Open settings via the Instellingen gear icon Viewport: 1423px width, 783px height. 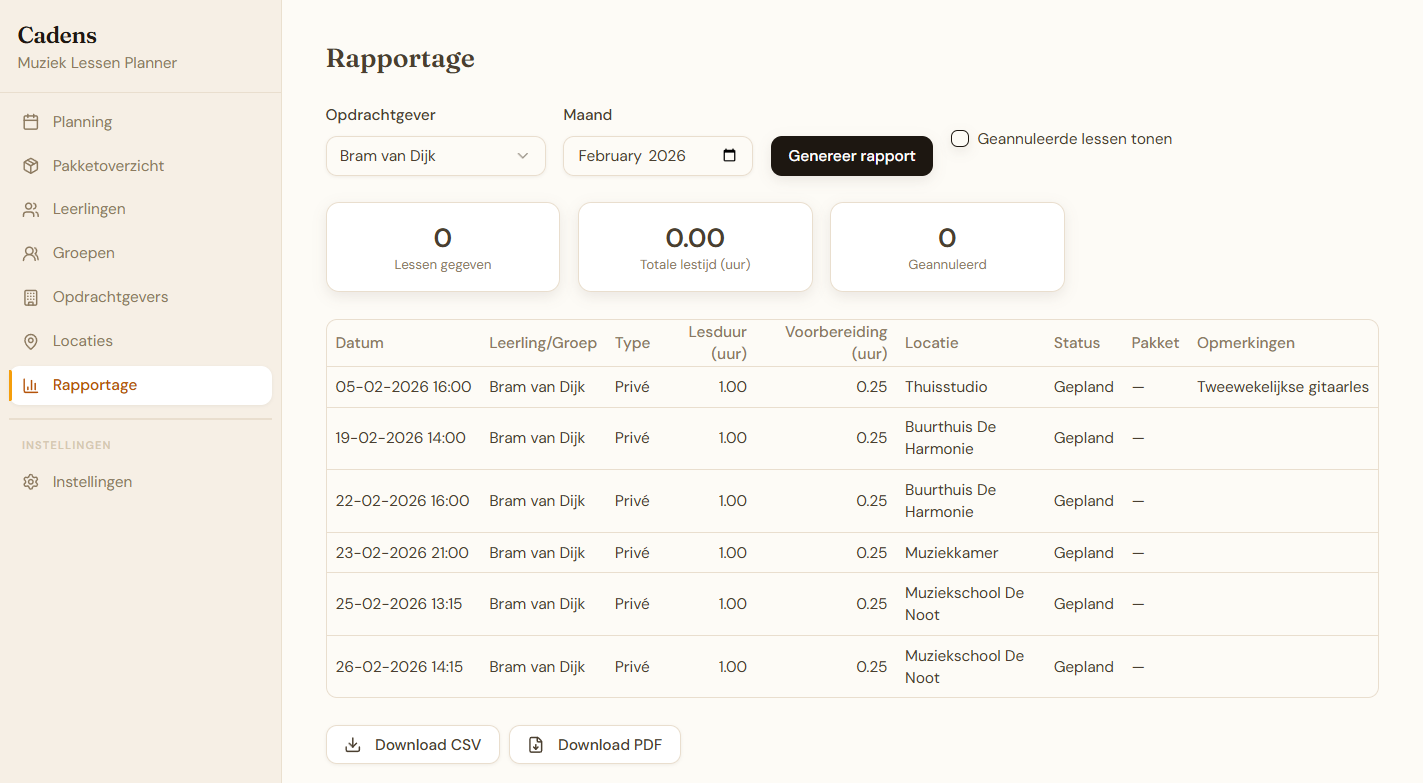click(x=31, y=481)
